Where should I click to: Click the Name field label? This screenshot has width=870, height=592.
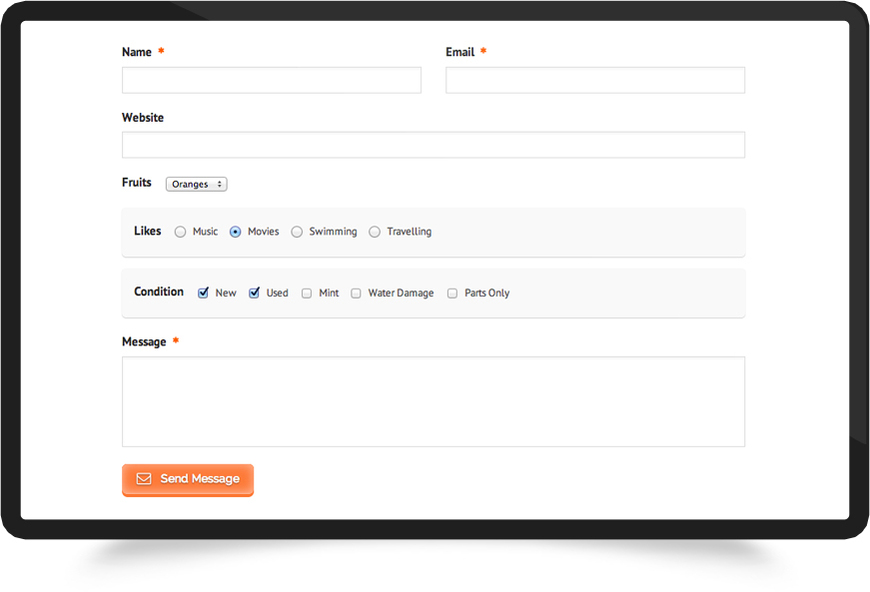pyautogui.click(x=137, y=52)
